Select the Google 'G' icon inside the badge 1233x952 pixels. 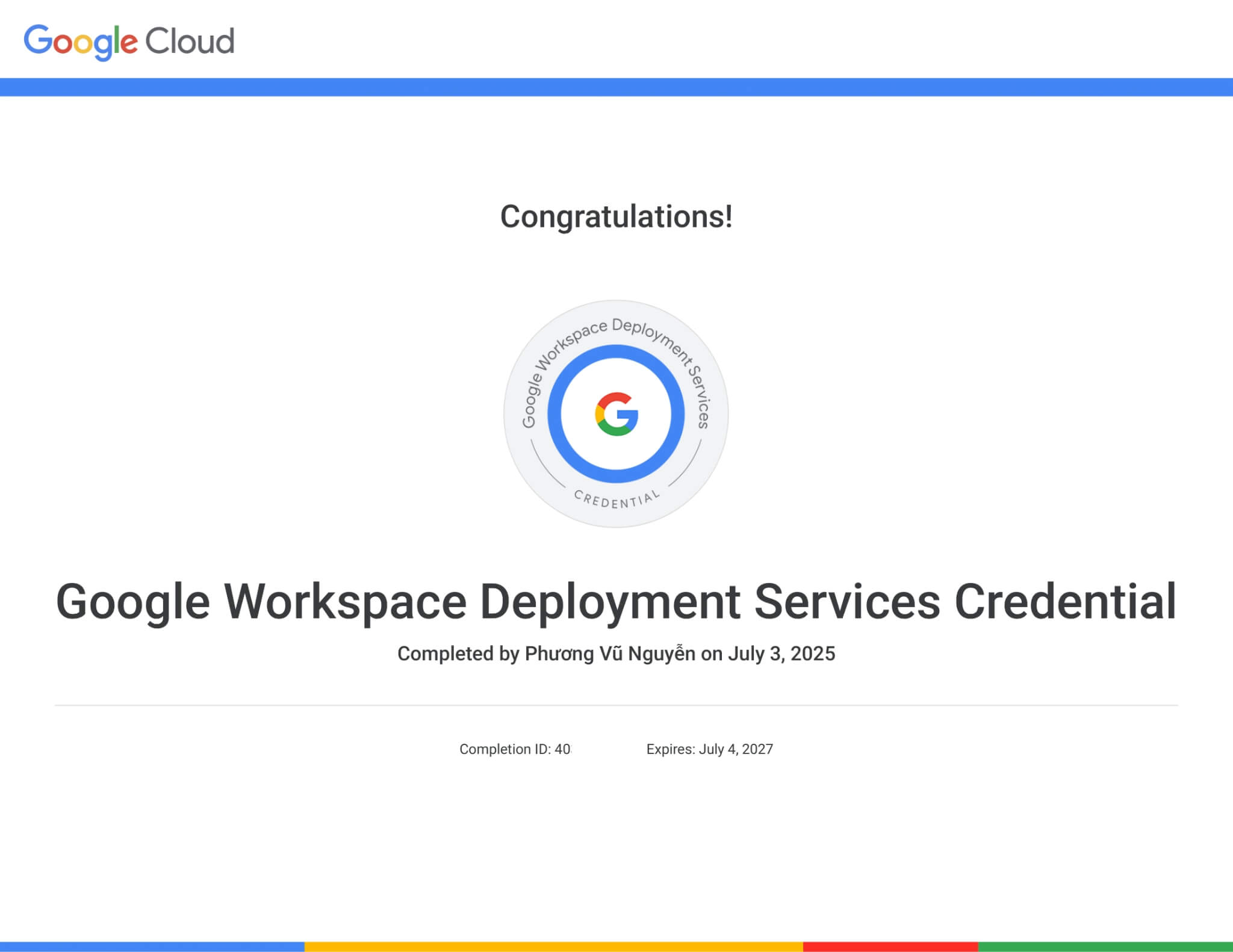click(616, 415)
